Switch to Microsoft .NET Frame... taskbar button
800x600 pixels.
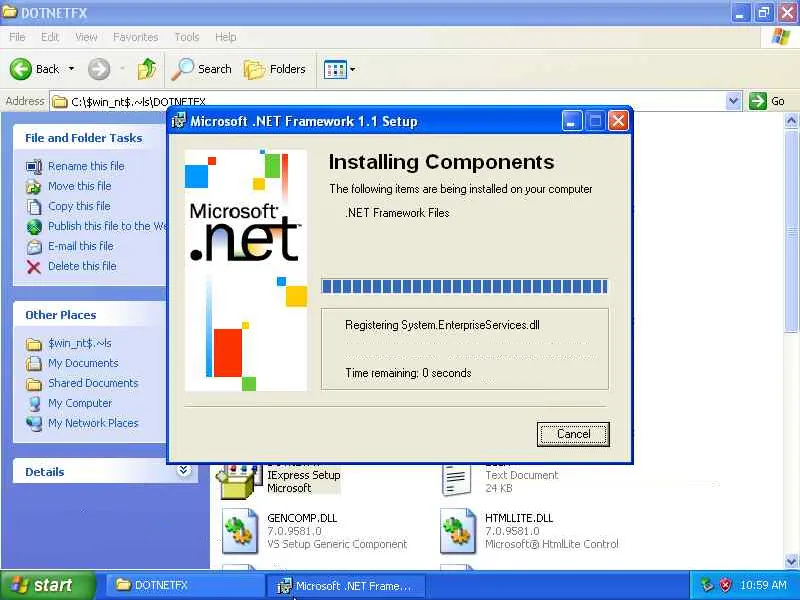click(x=346, y=586)
